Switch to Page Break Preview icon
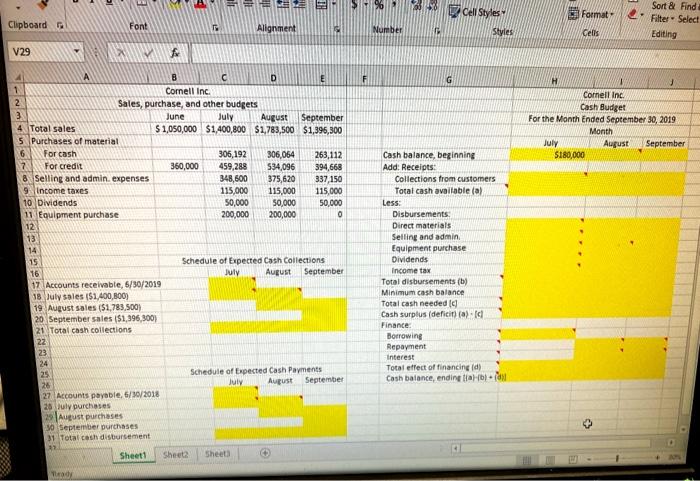The image size is (700, 481). pos(573,459)
